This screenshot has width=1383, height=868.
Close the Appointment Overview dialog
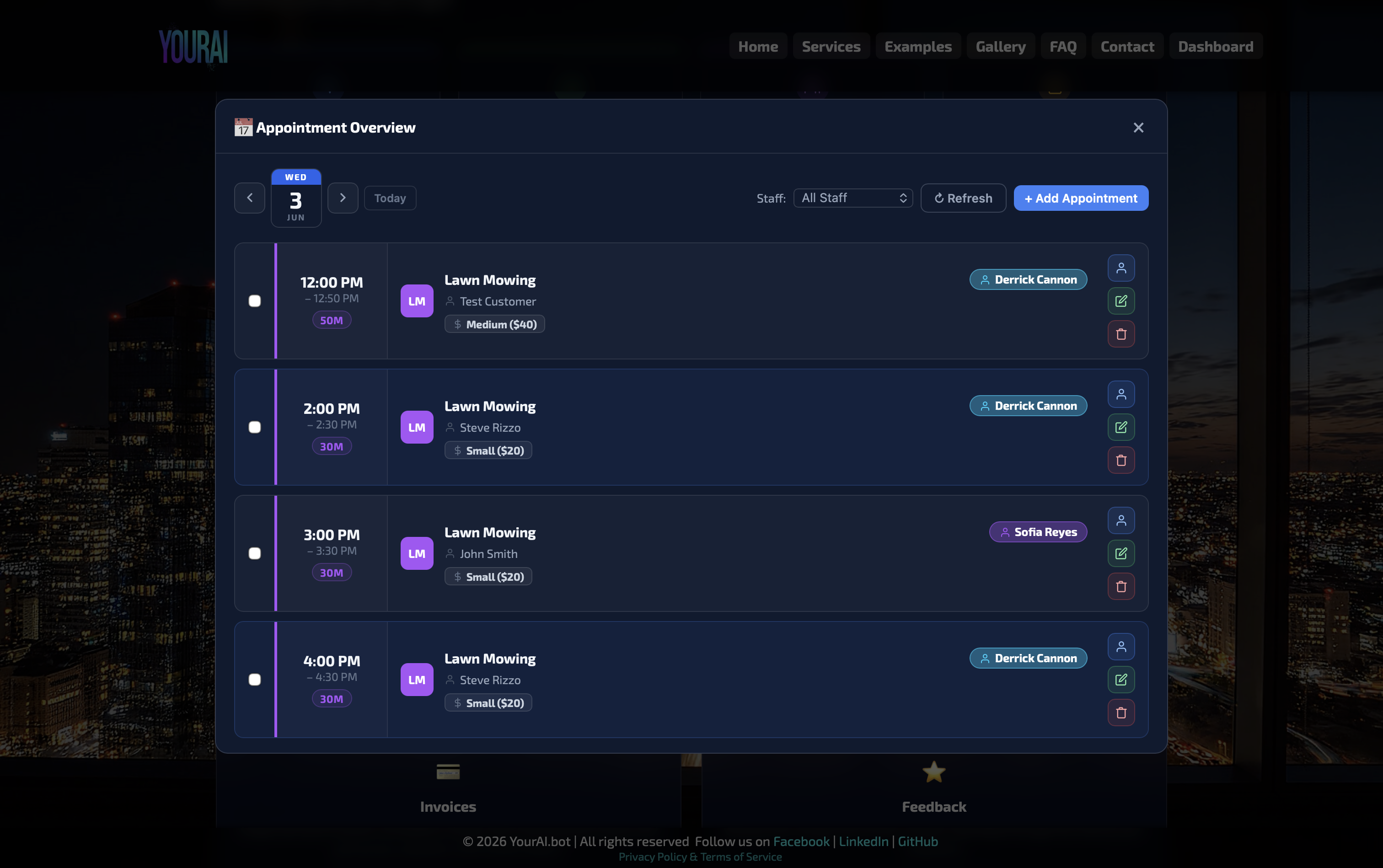tap(1138, 128)
